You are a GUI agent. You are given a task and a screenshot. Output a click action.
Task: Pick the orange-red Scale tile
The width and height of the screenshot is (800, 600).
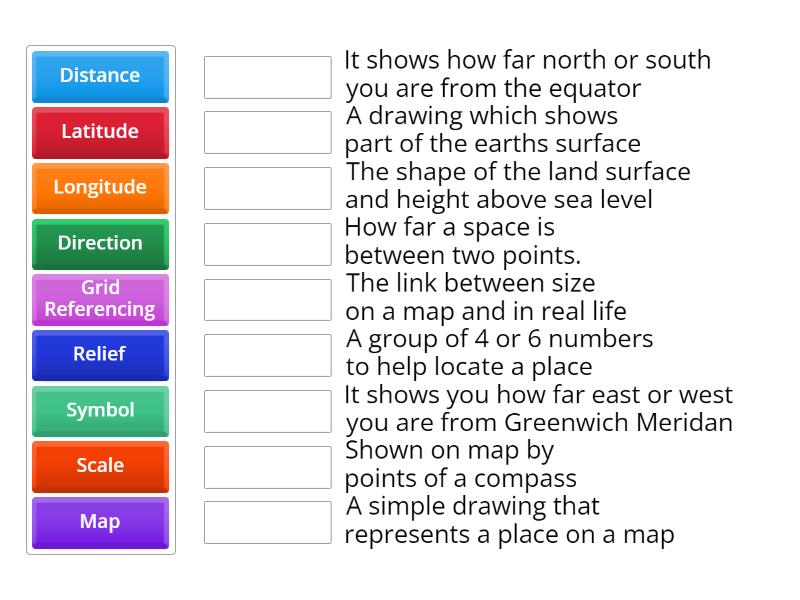point(100,466)
